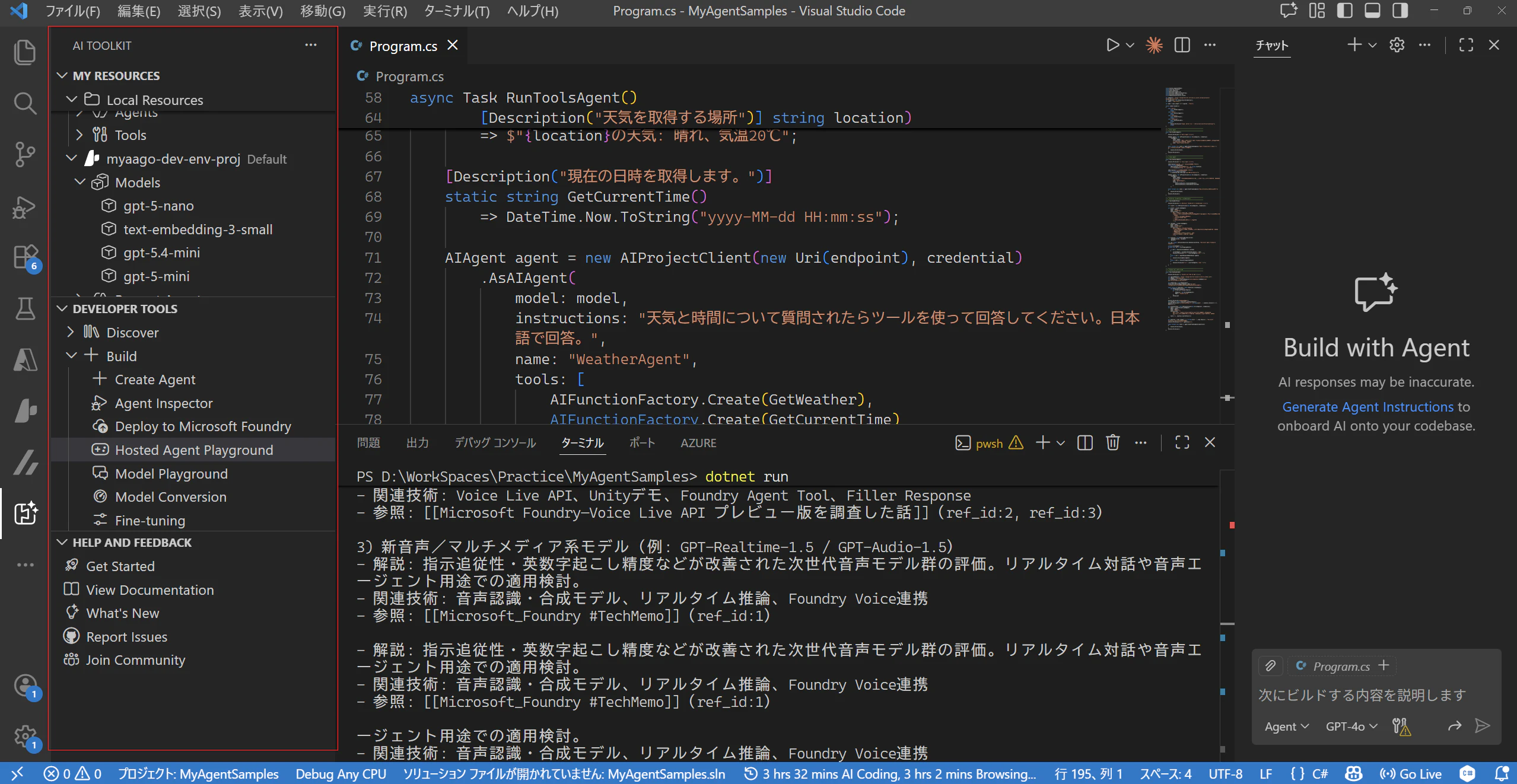This screenshot has height=784, width=1517.
Task: Send the chat message
Action: [1482, 726]
